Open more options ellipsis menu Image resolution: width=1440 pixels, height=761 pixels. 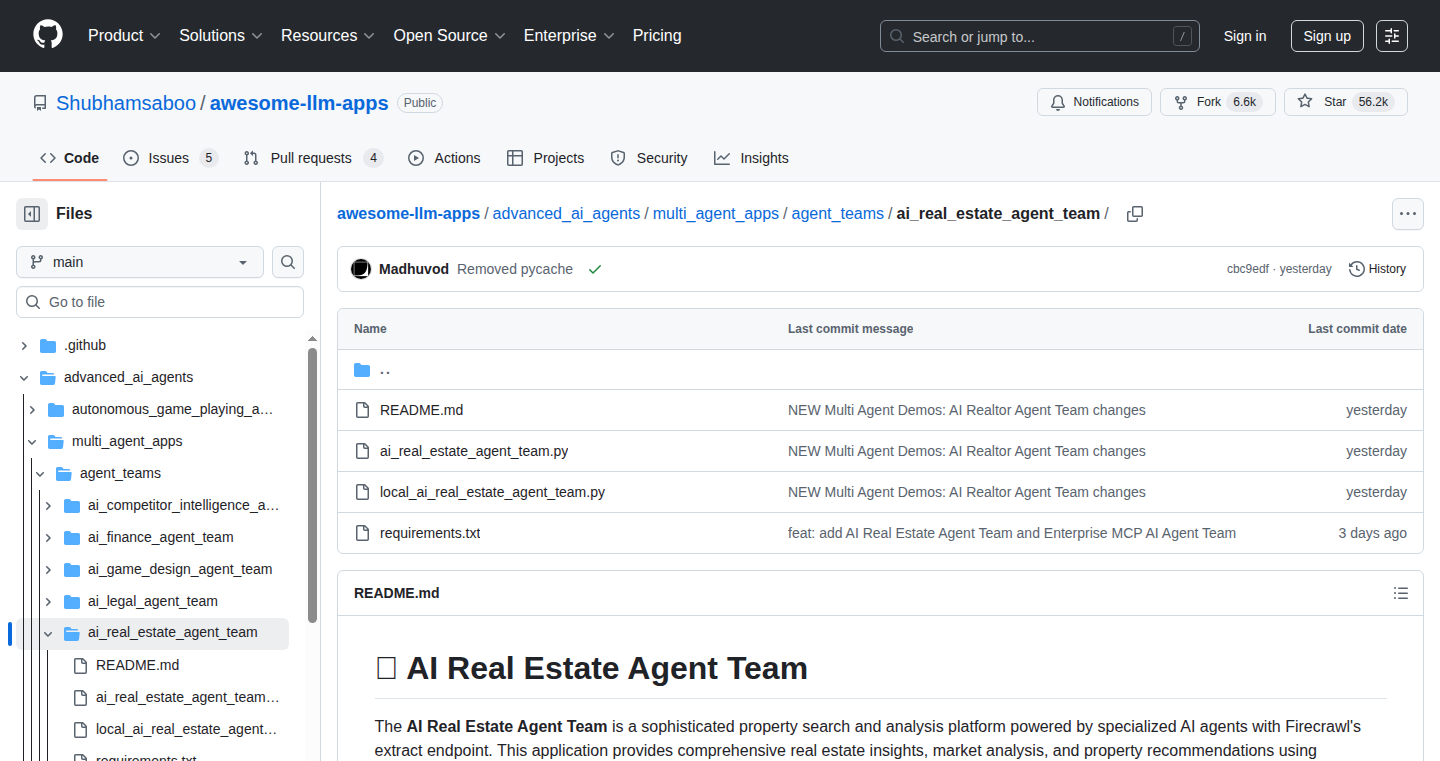[x=1408, y=214]
